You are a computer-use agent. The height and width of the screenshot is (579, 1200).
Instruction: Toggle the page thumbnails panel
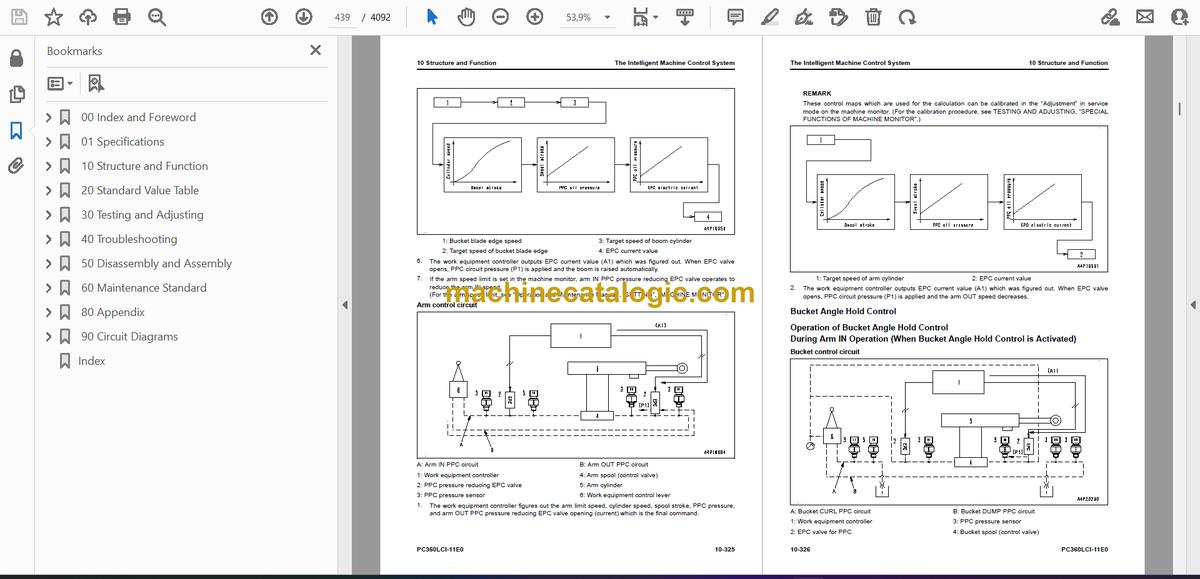16,94
